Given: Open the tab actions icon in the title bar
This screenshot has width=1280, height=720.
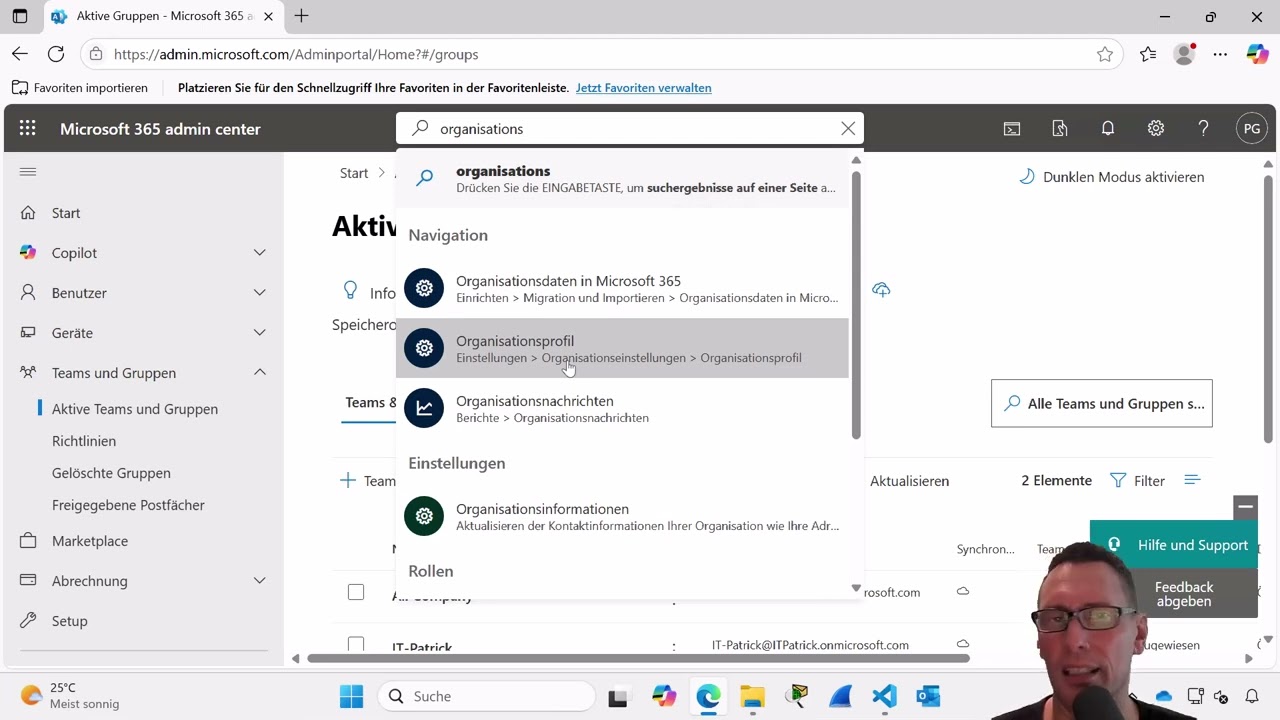Looking at the screenshot, I should coord(20,16).
